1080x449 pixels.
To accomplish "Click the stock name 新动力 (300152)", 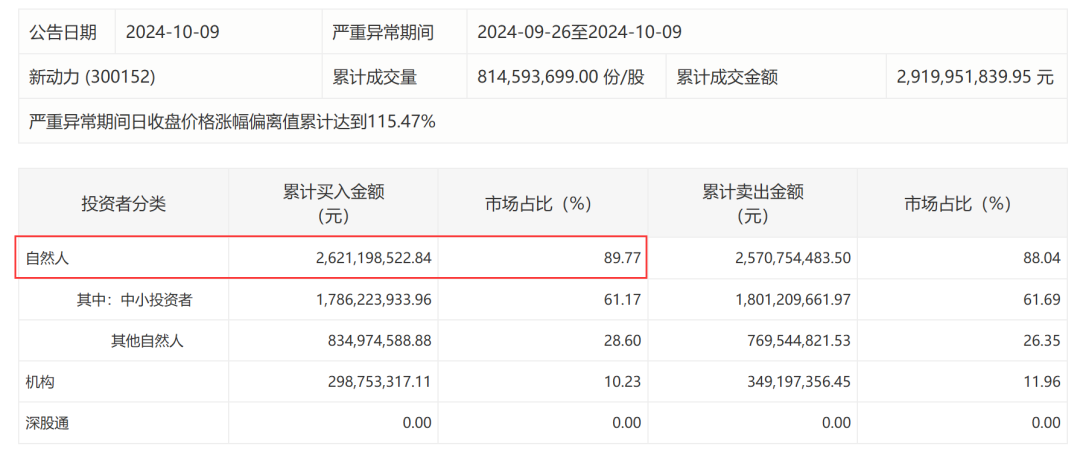I will pyautogui.click(x=92, y=77).
